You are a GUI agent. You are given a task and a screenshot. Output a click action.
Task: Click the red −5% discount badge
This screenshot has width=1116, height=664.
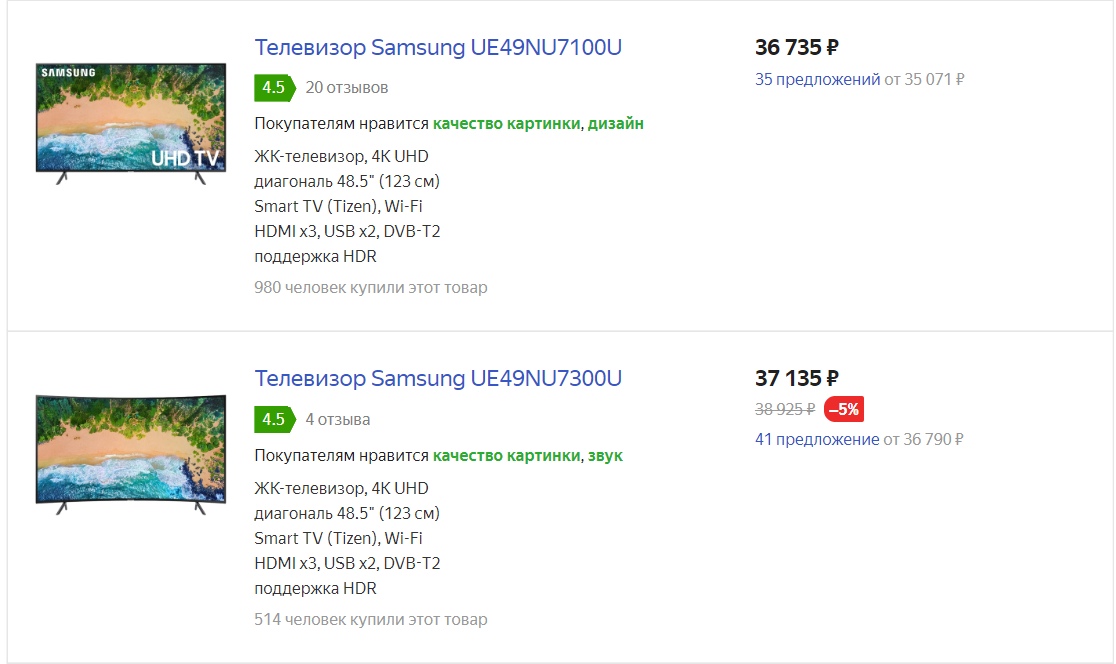[x=843, y=409]
